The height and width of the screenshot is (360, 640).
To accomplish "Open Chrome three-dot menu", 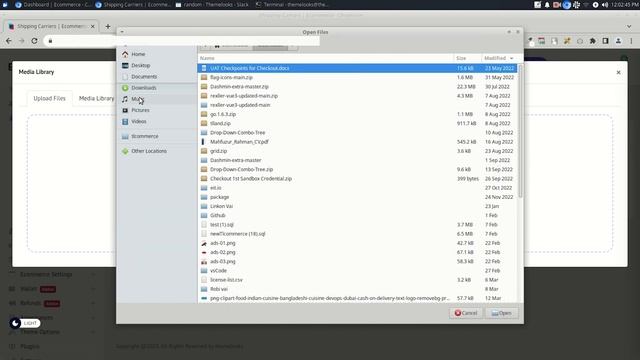I will click(x=631, y=41).
